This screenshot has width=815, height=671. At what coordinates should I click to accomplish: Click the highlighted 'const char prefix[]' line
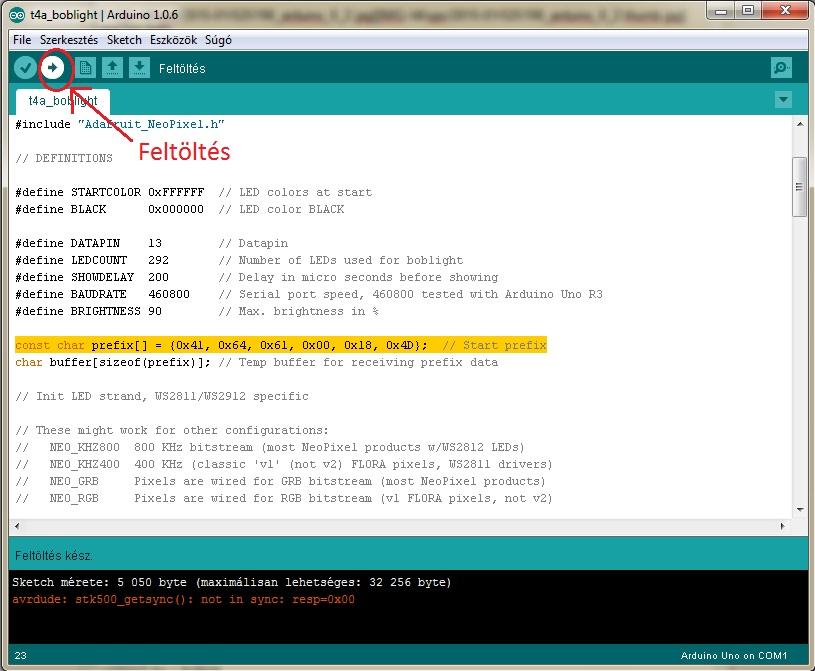(x=281, y=345)
